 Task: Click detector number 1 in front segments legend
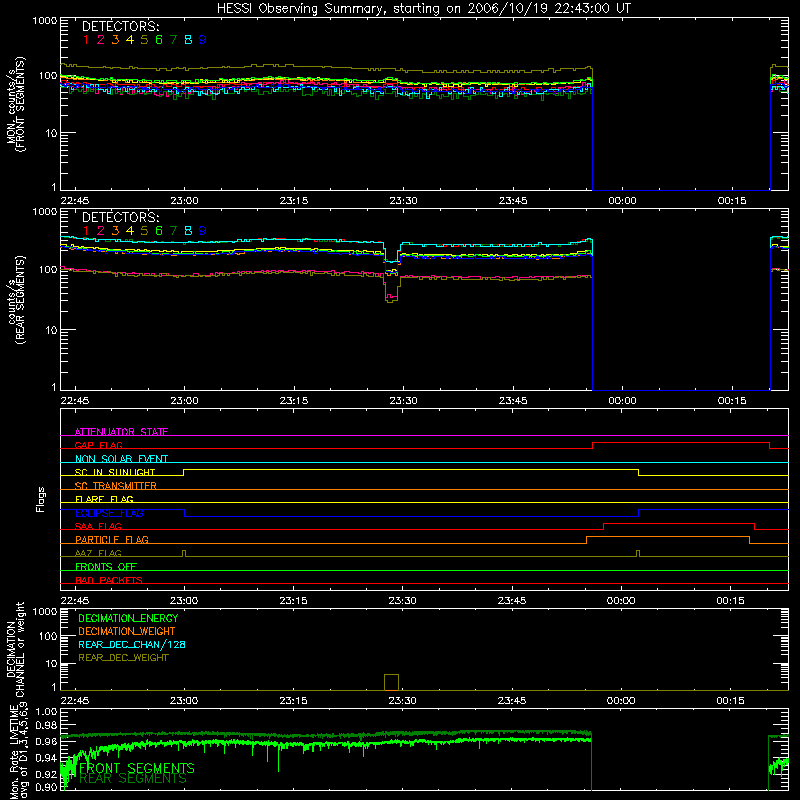click(x=86, y=40)
